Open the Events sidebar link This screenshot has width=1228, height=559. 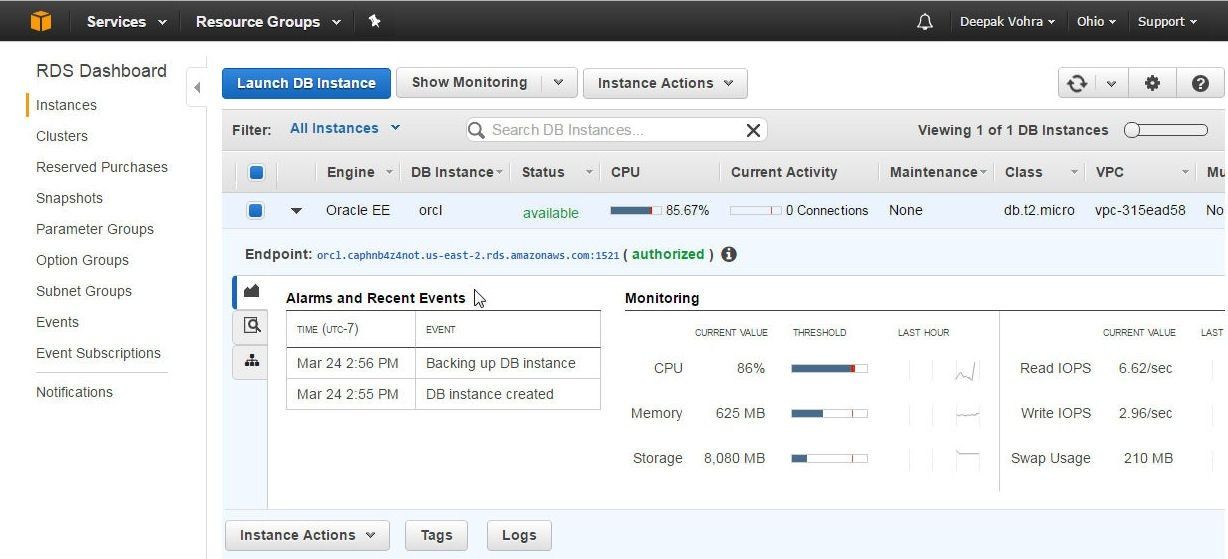(57, 322)
